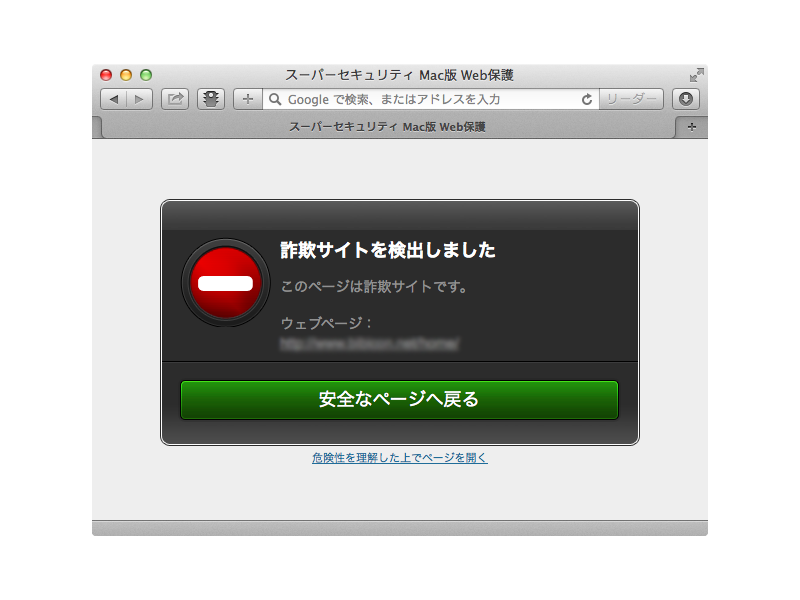This screenshot has width=800, height=600.
Task: Click the horizontal scrollbar at the bottom
Action: [x=398, y=521]
